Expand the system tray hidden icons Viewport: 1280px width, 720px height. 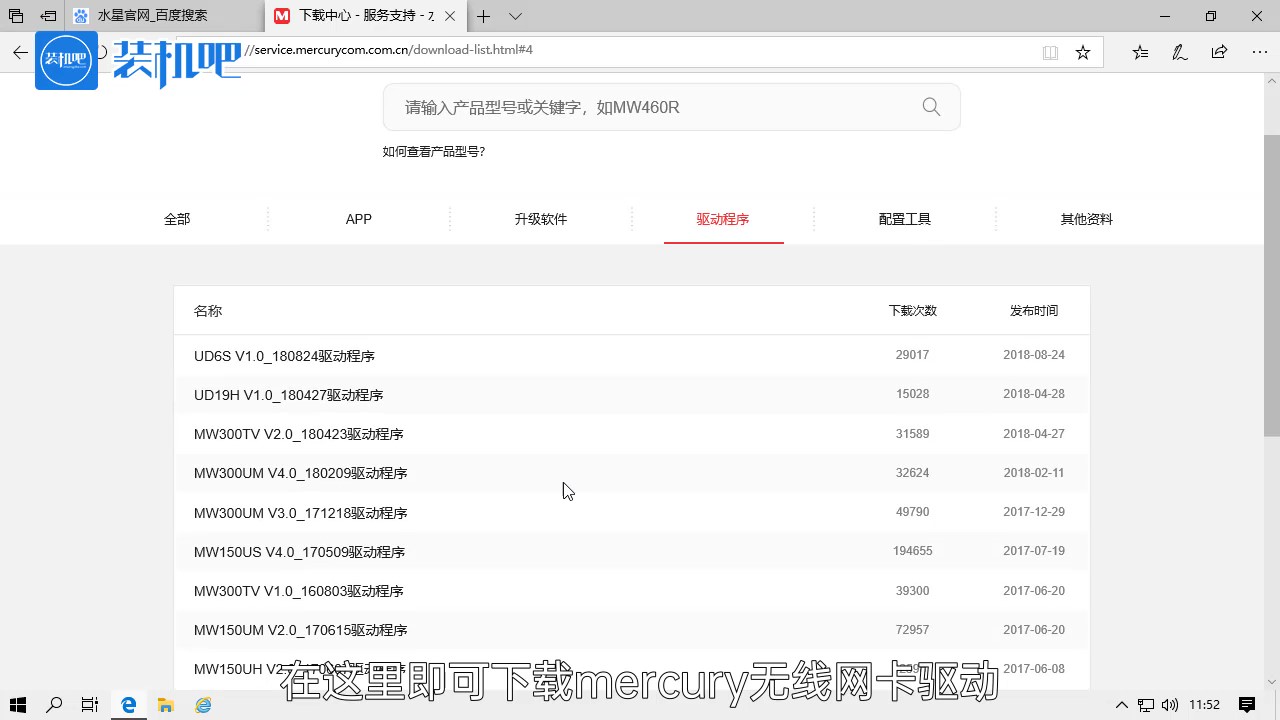(1122, 705)
